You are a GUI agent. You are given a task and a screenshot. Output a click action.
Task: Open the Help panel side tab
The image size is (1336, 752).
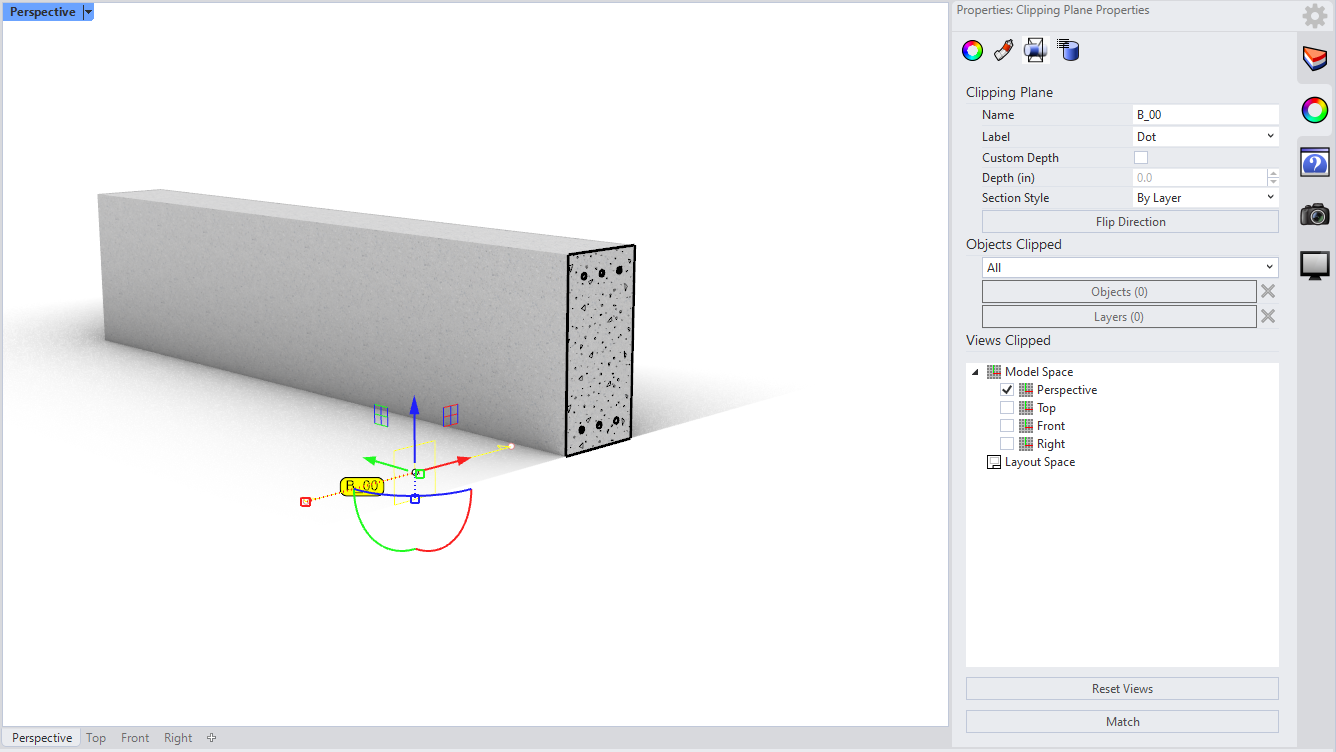click(1314, 162)
